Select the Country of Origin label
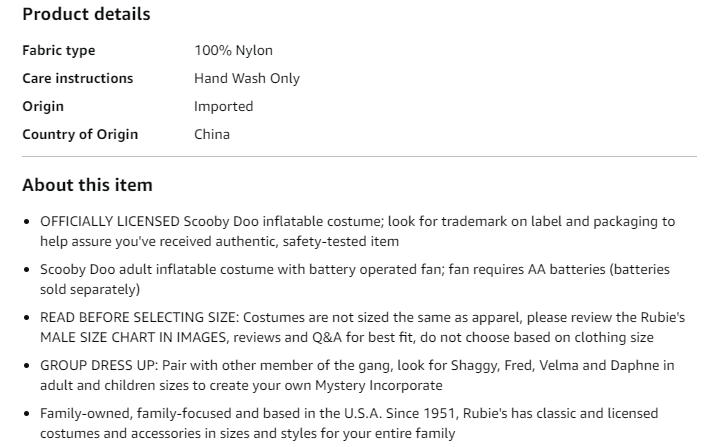Screen dimensions: 722x447 80,134
